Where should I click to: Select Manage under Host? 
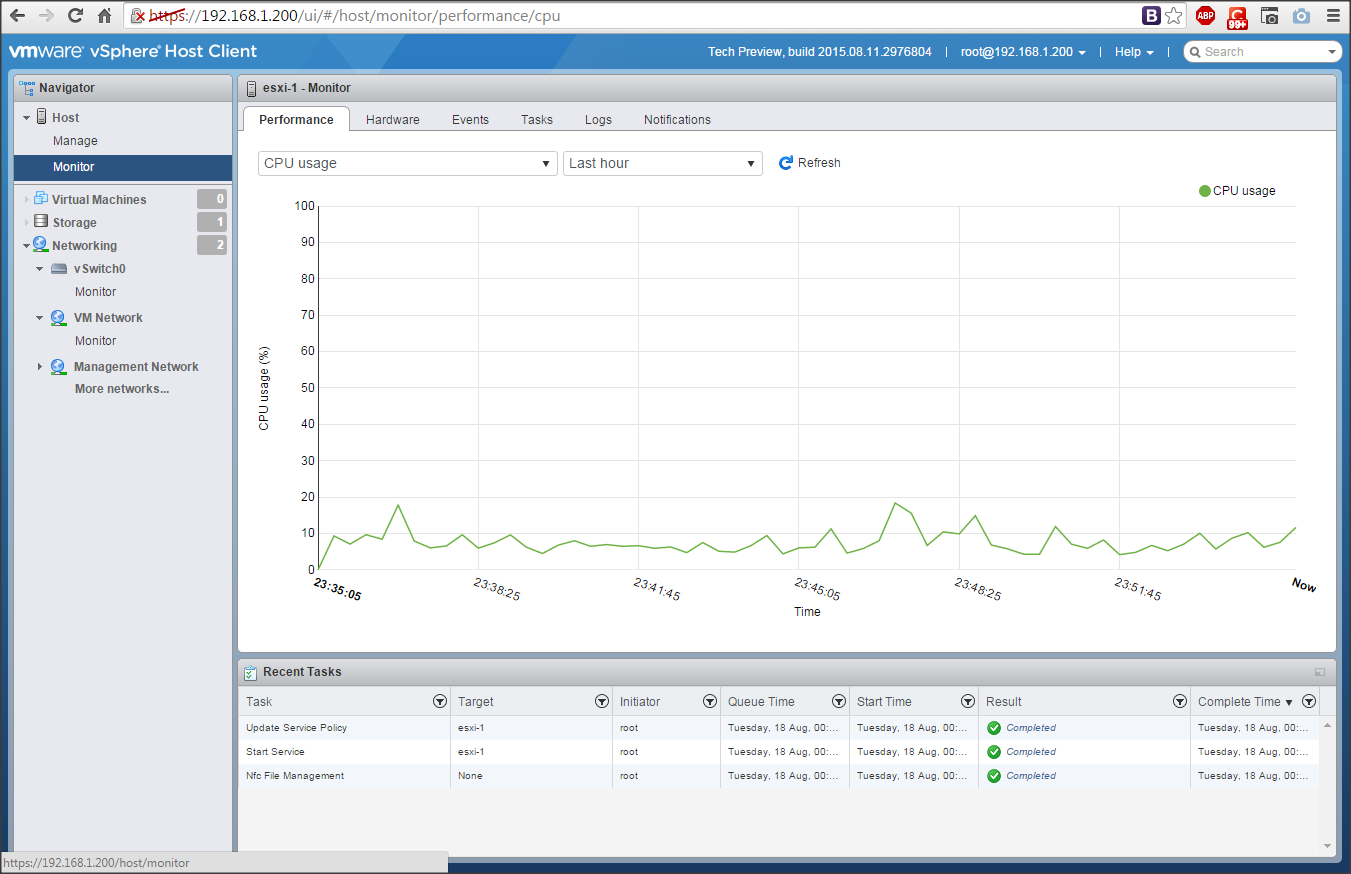pos(75,141)
